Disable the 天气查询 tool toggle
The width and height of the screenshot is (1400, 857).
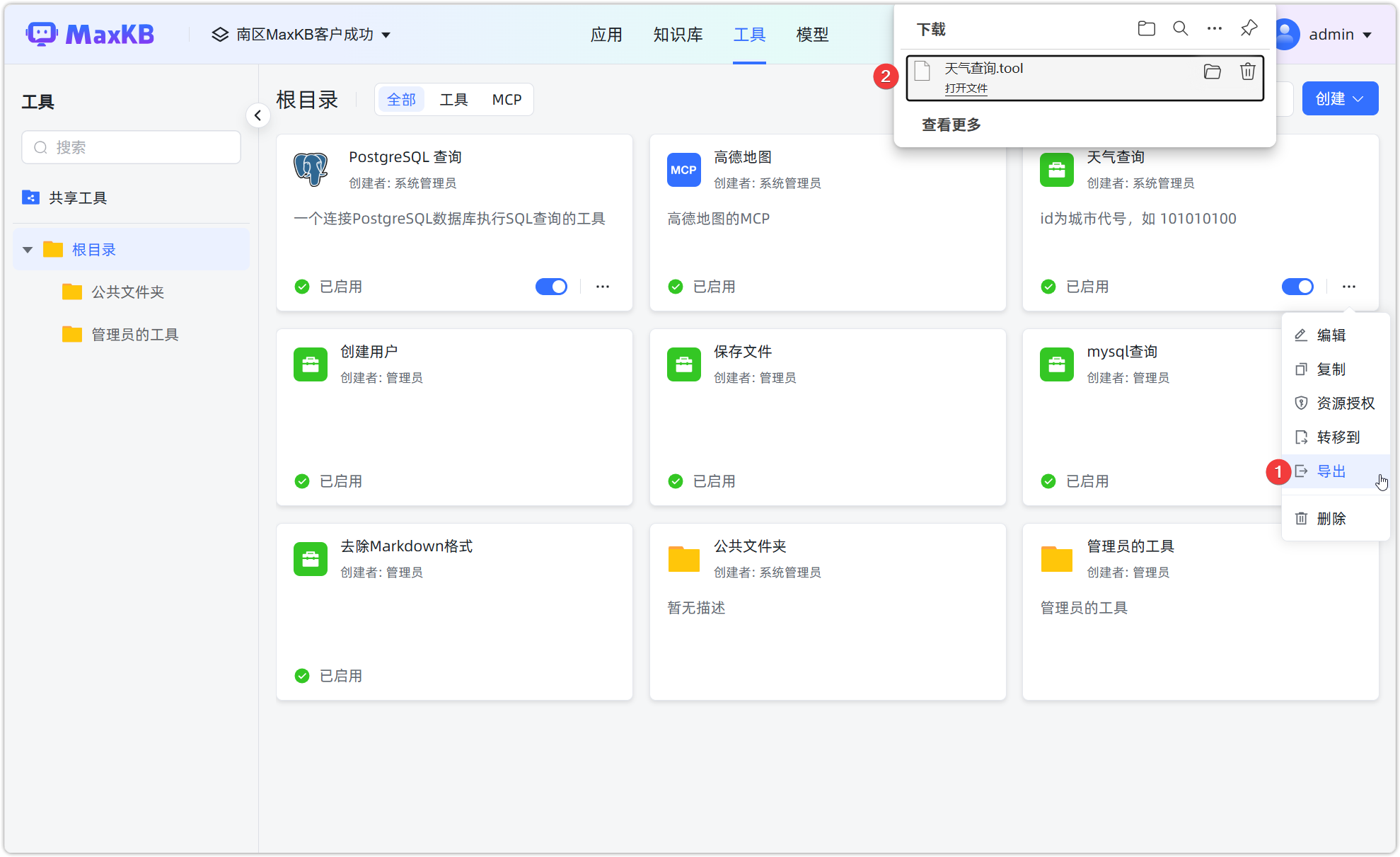click(x=1297, y=287)
